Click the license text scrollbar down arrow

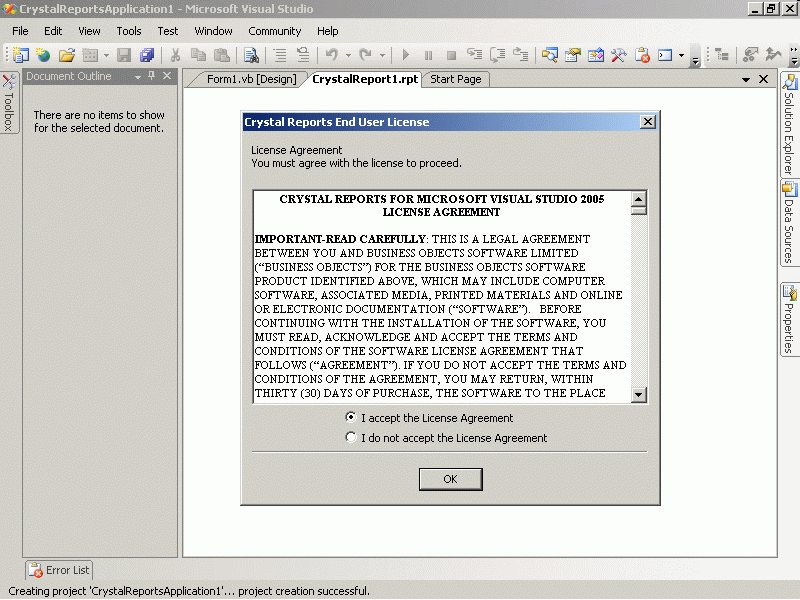[639, 394]
